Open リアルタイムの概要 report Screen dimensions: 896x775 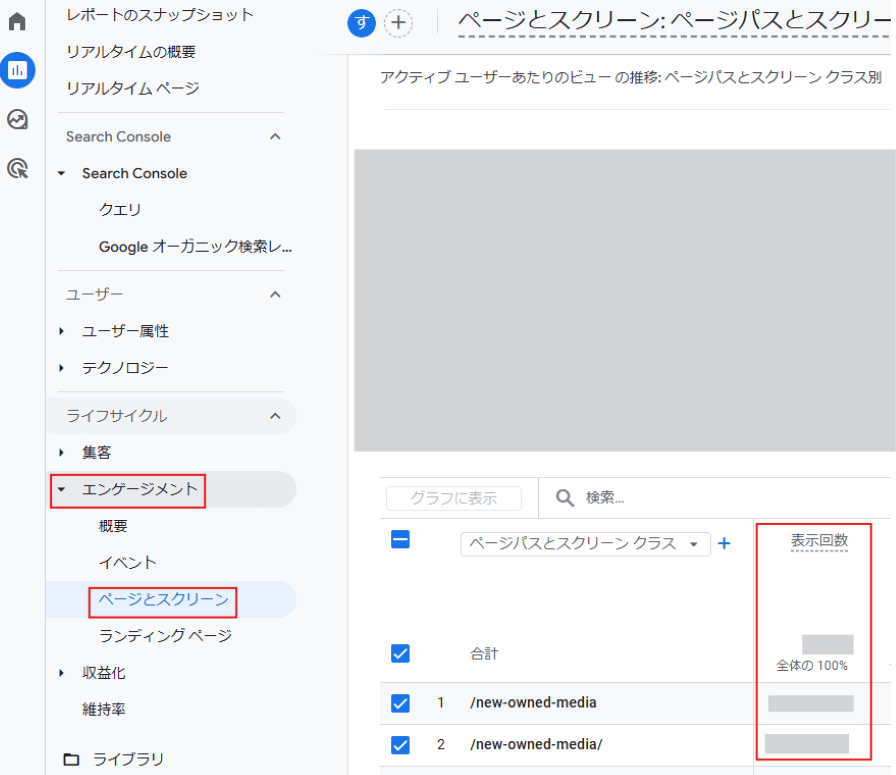tap(131, 52)
